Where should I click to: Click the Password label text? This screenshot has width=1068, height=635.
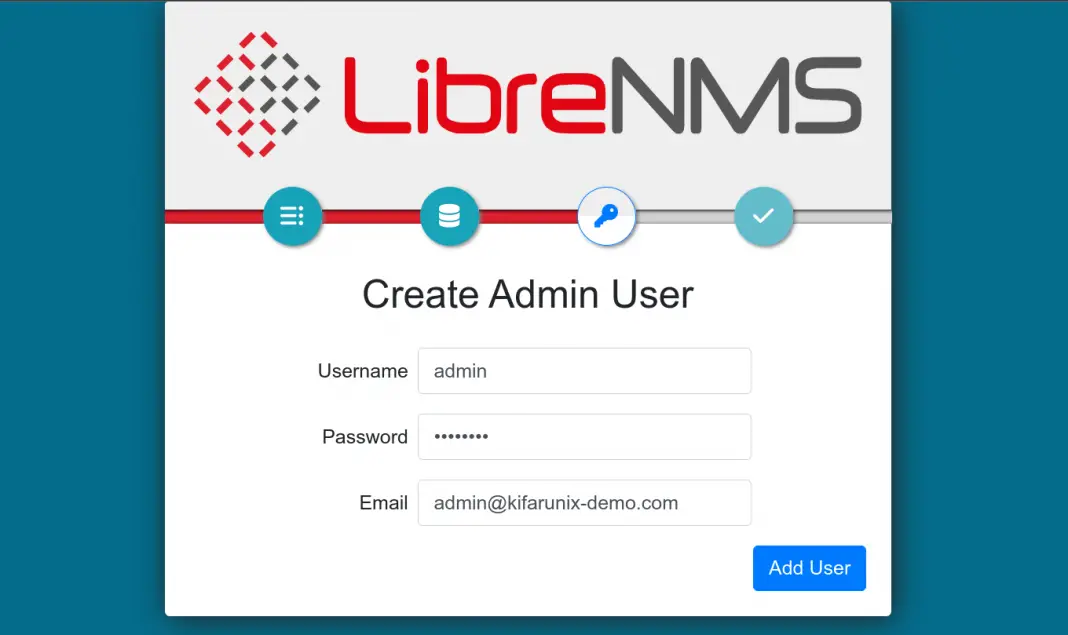[x=364, y=437]
